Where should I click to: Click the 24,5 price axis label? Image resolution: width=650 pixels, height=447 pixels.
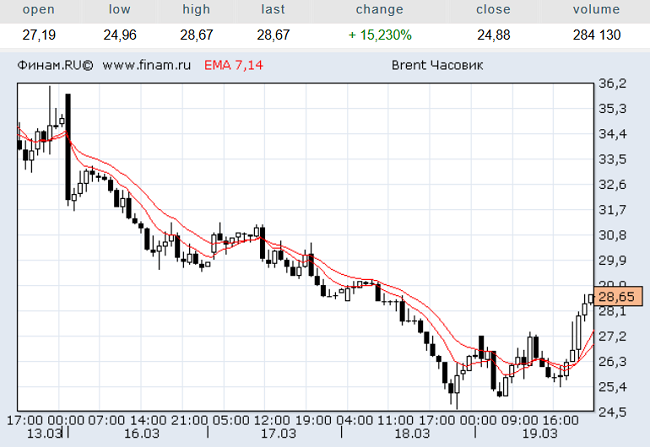pos(611,412)
